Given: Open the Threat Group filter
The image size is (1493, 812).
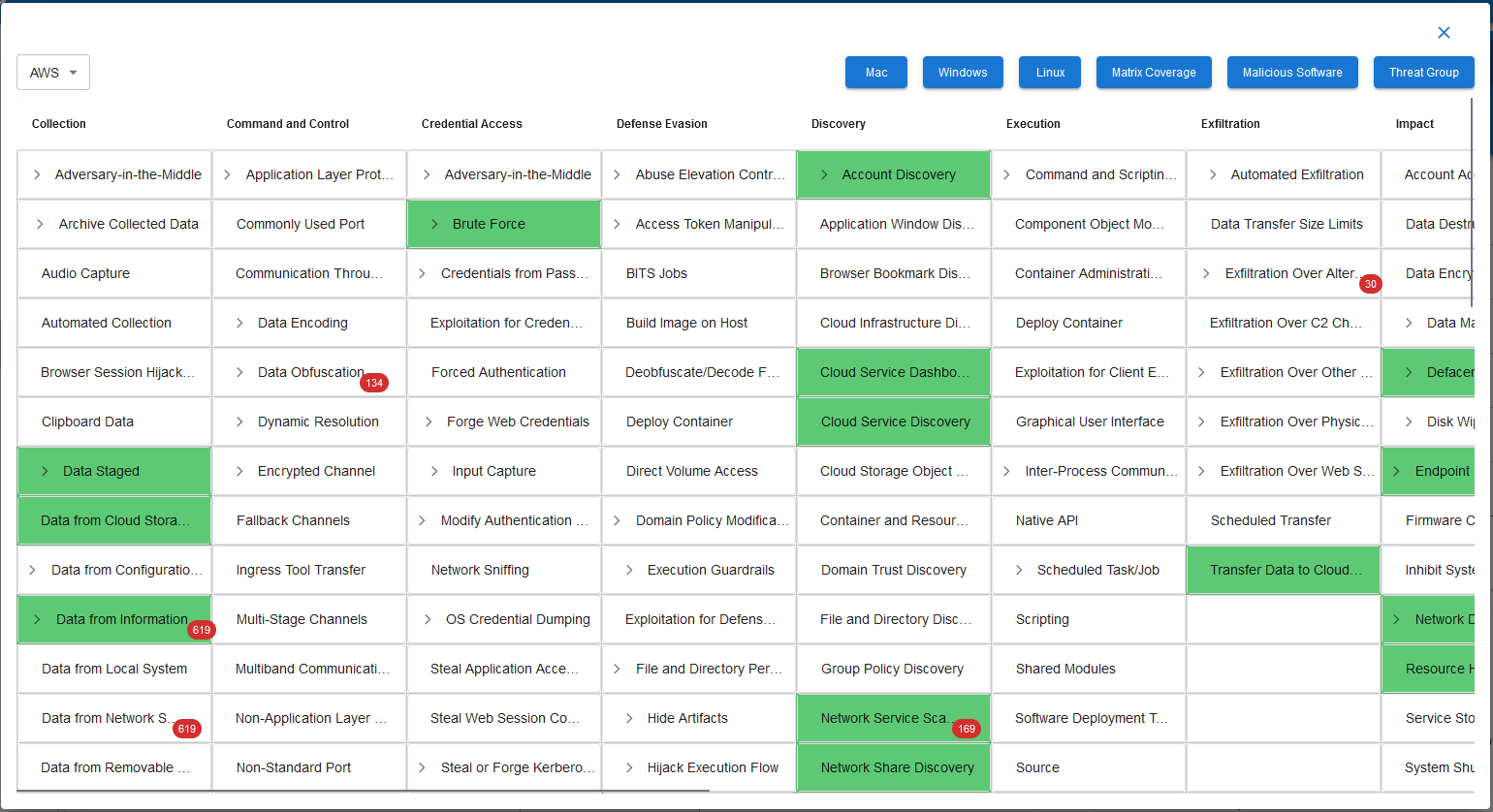Looking at the screenshot, I should point(1423,73).
